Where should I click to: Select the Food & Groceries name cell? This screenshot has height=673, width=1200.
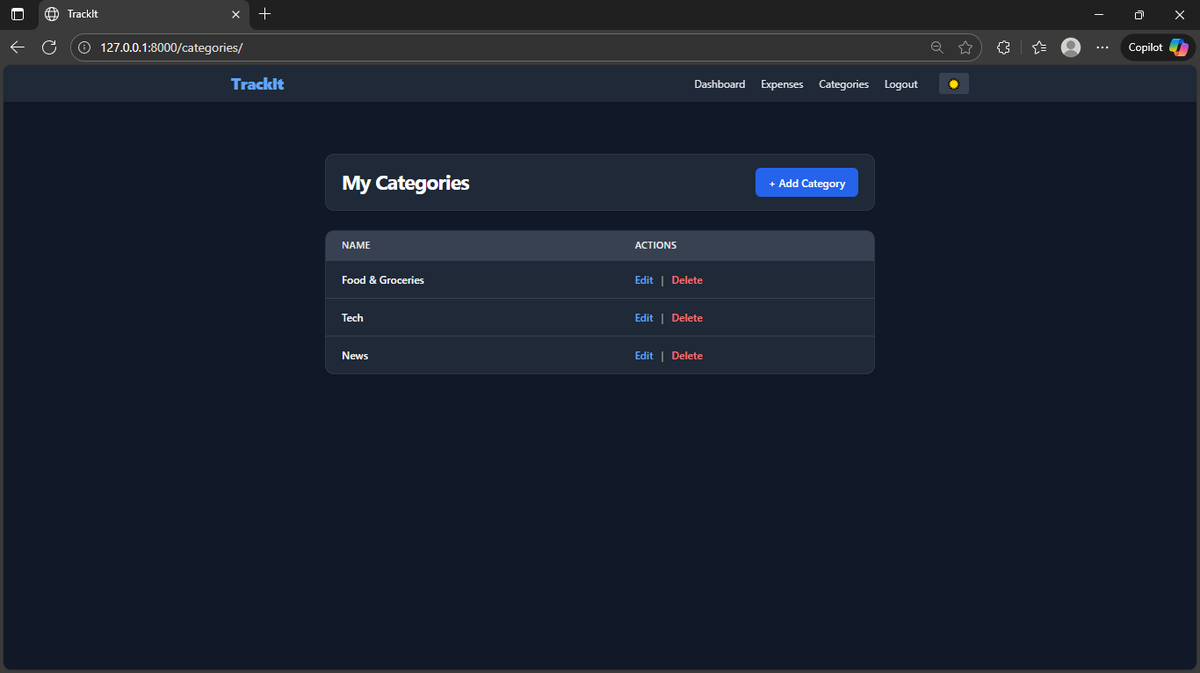pyautogui.click(x=383, y=280)
